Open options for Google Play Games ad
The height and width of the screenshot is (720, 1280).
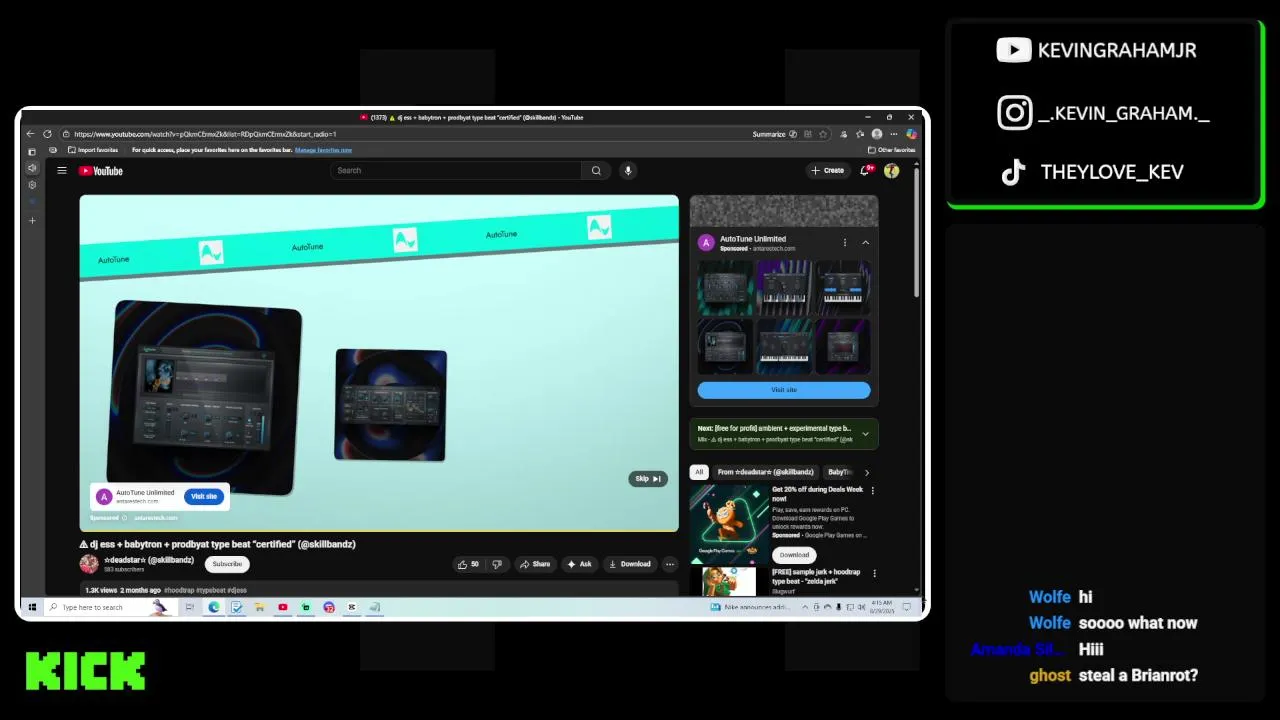click(x=873, y=491)
